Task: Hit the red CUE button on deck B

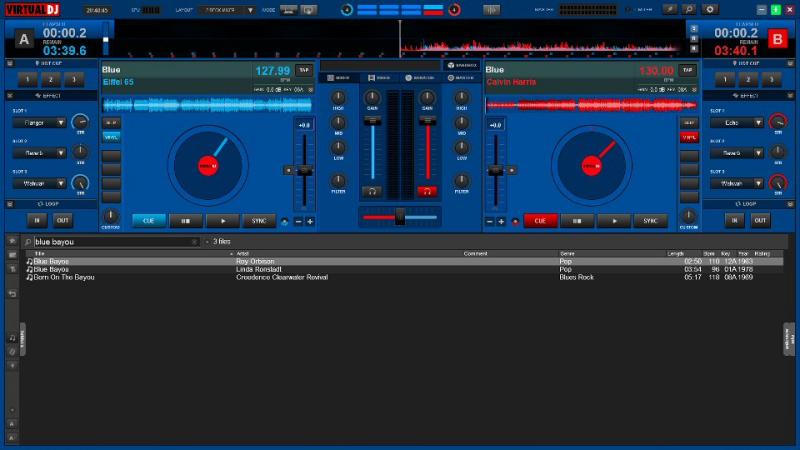Action: (x=540, y=221)
